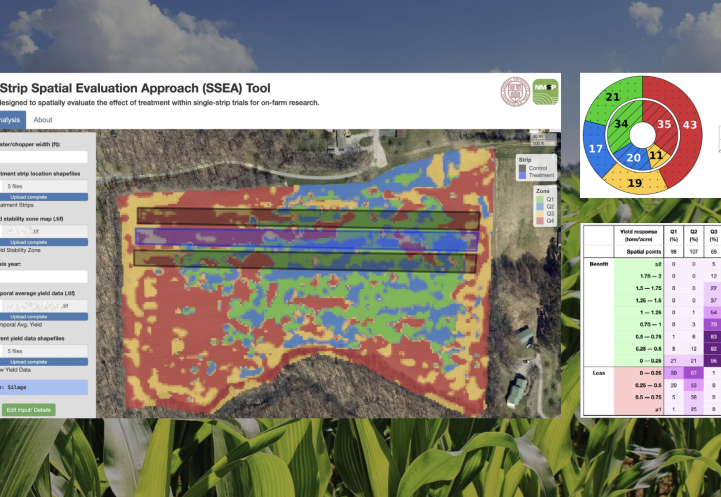Click the green NMSP logo
721x497 pixels.
click(x=545, y=91)
